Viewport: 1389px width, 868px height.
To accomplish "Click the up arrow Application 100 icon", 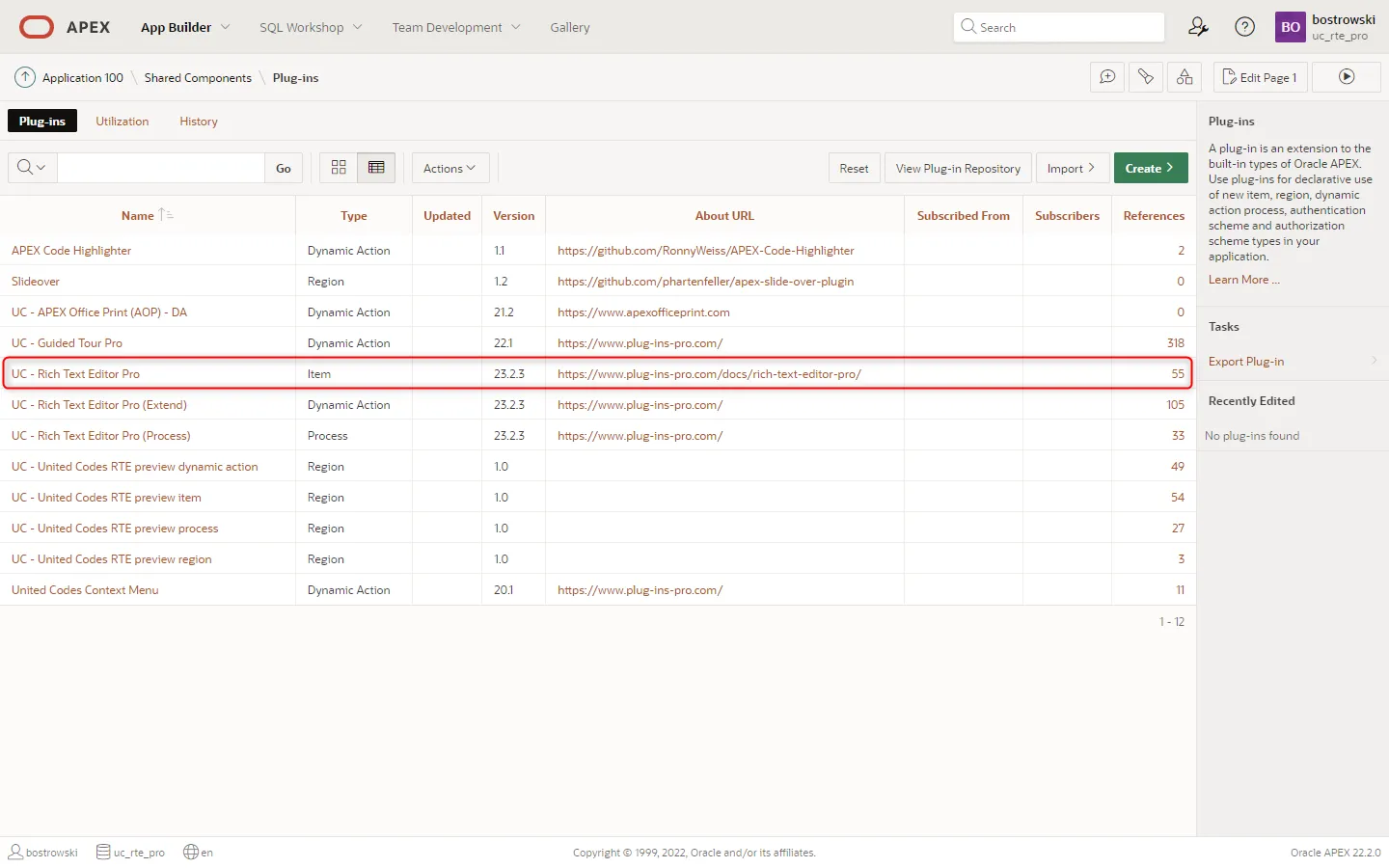I will tap(25, 77).
